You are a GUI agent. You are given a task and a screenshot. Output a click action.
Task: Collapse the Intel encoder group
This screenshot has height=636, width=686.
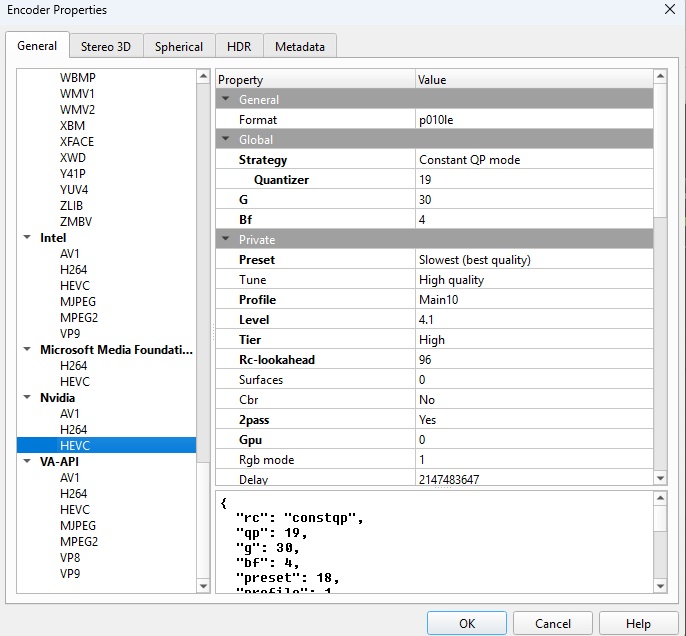pos(27,238)
